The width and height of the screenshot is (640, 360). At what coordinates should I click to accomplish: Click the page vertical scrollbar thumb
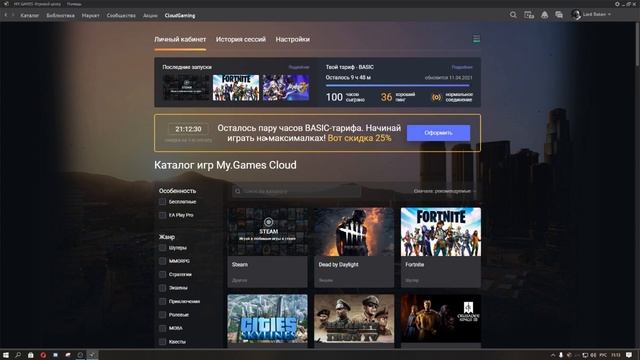(x=637, y=43)
